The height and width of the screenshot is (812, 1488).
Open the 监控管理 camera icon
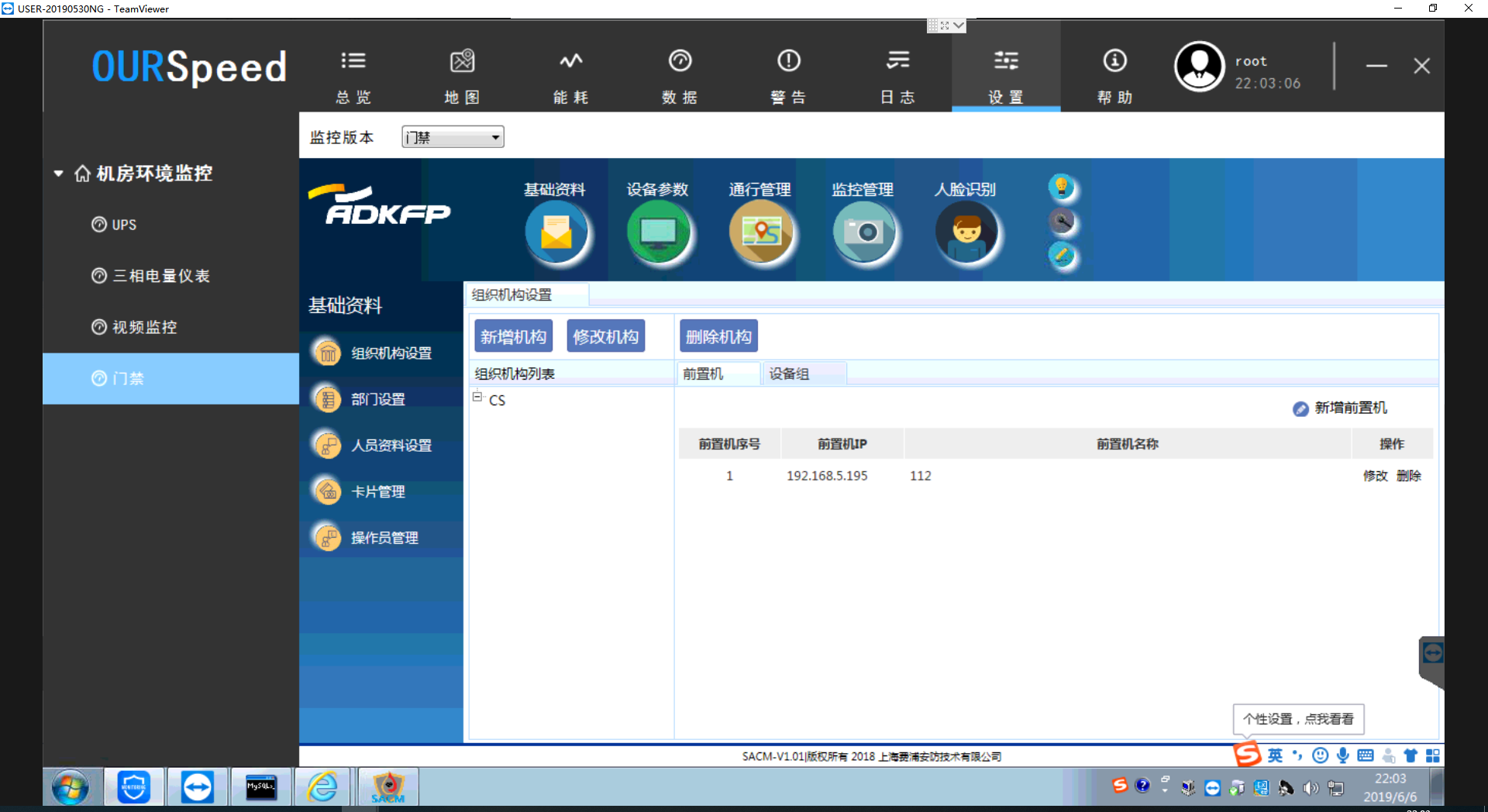[x=863, y=232]
